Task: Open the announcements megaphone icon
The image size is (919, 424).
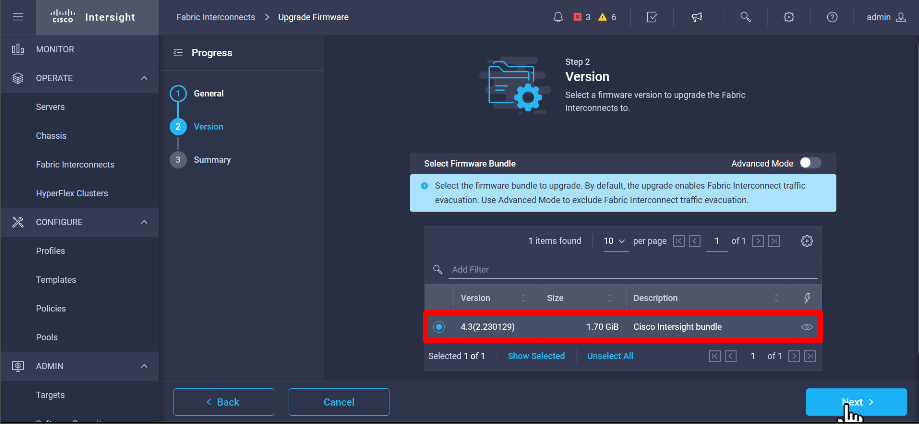Action: click(x=697, y=17)
